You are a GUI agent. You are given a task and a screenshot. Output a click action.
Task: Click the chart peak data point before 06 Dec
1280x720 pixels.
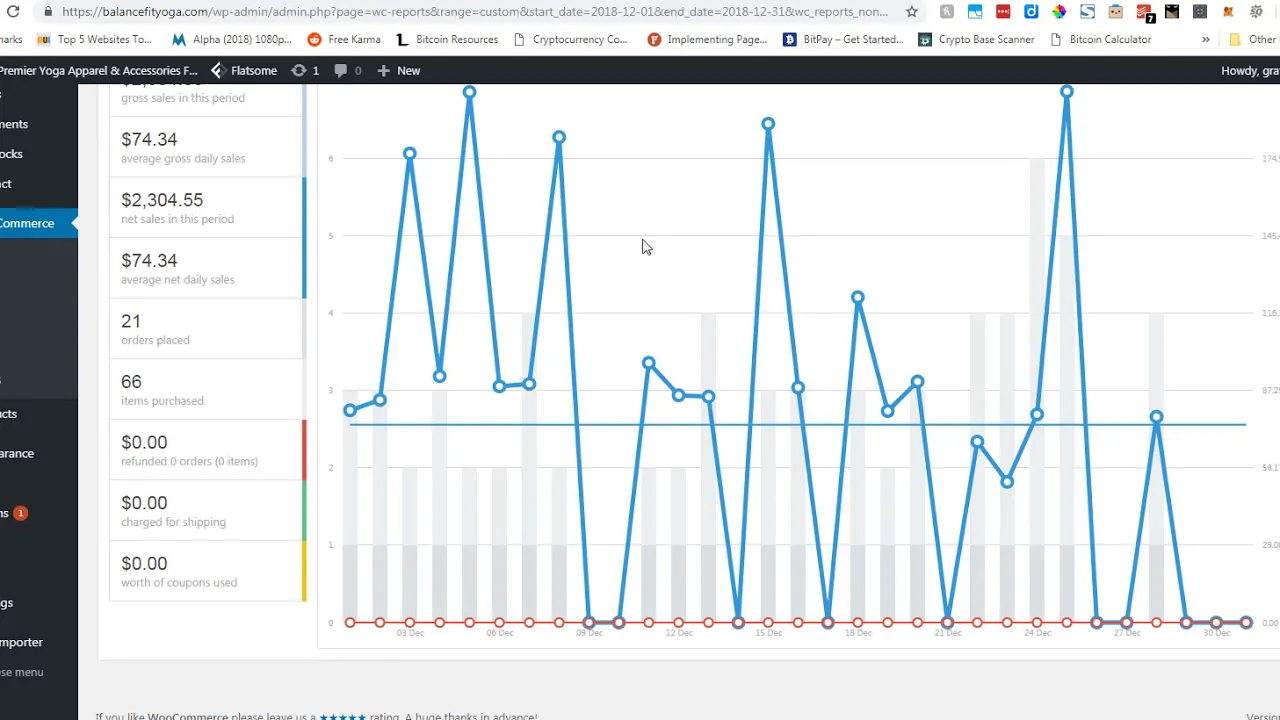point(469,92)
